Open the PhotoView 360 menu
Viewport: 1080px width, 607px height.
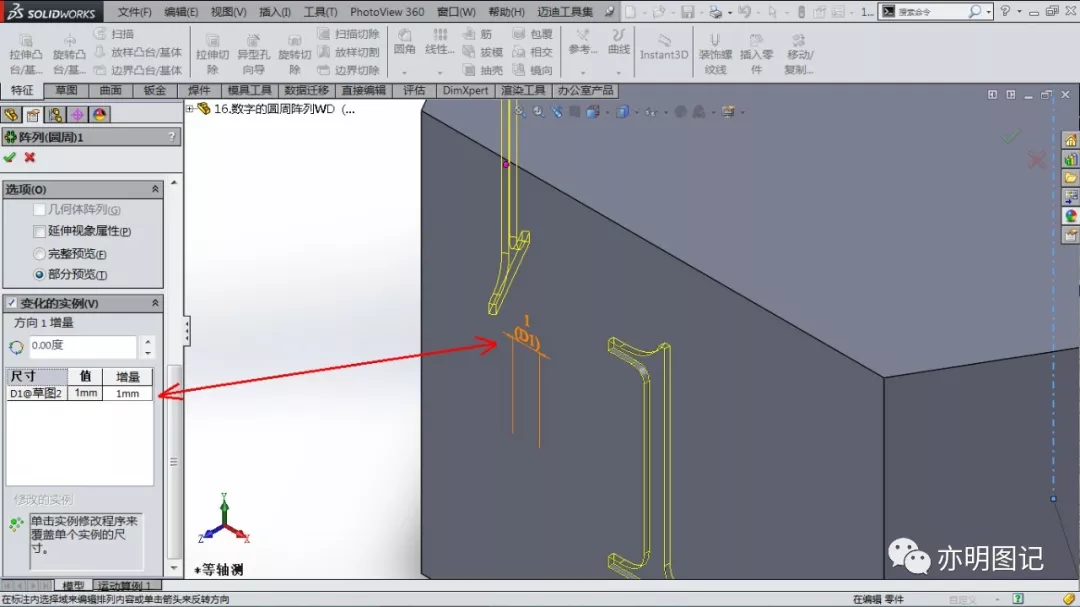387,12
